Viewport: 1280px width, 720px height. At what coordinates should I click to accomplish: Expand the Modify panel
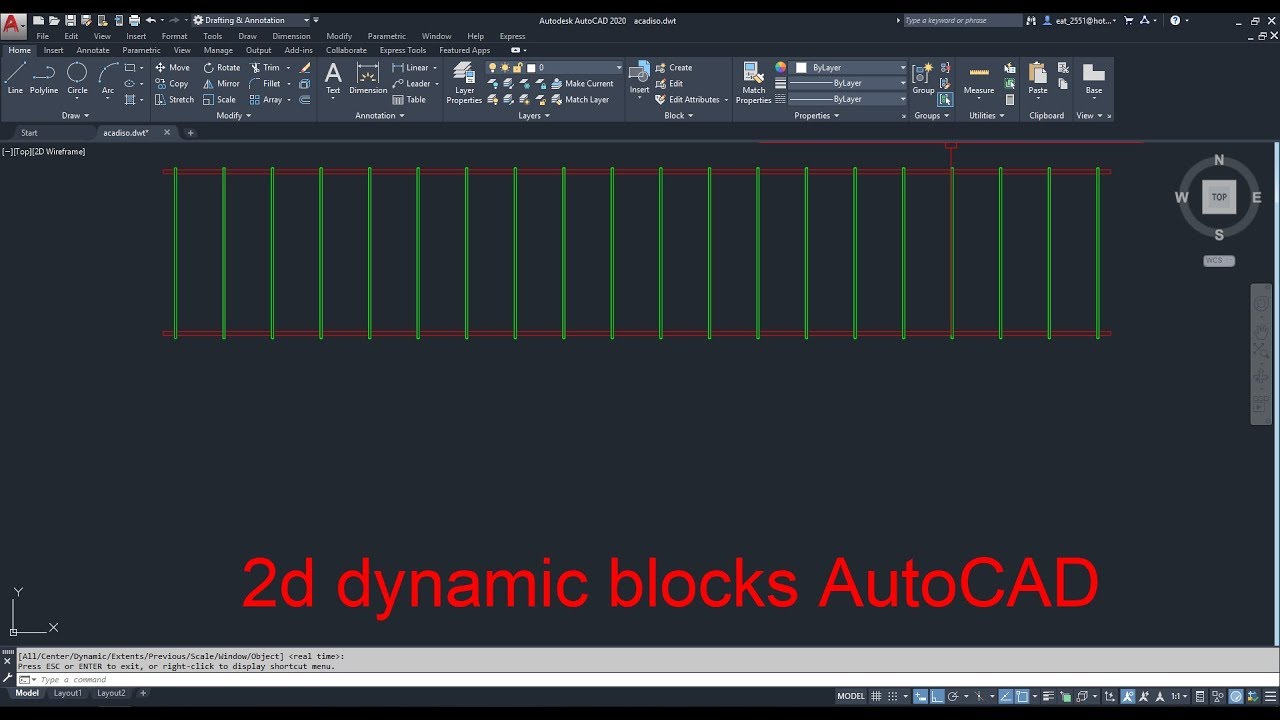pyautogui.click(x=234, y=115)
